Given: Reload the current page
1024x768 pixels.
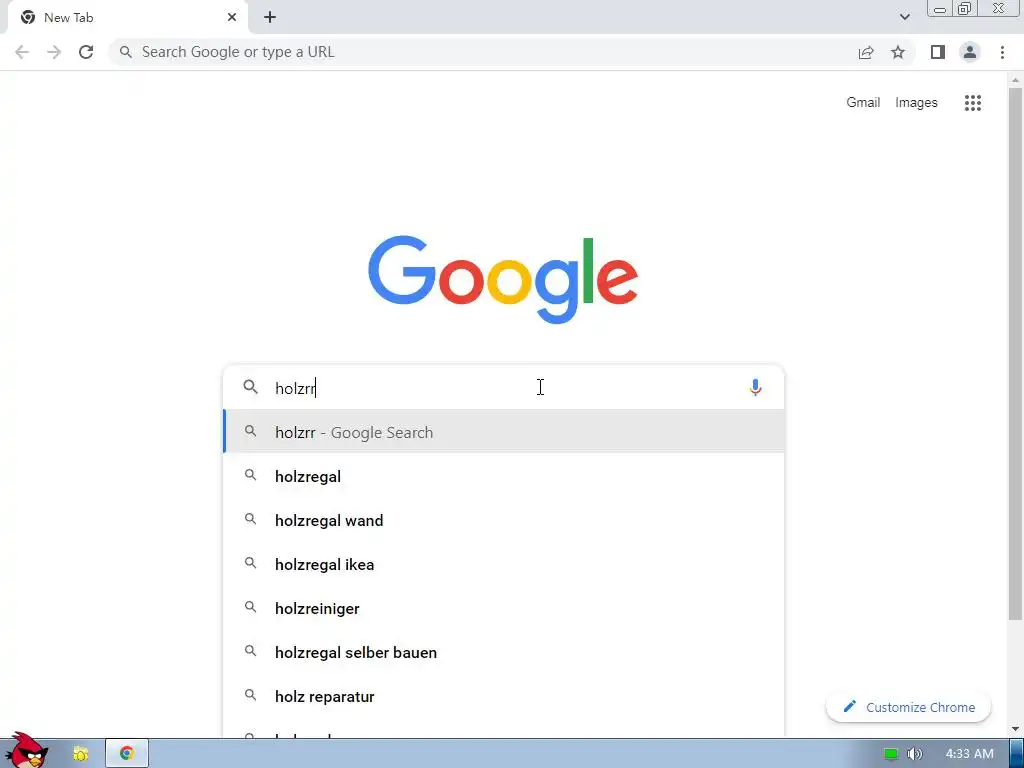Looking at the screenshot, I should tap(86, 52).
